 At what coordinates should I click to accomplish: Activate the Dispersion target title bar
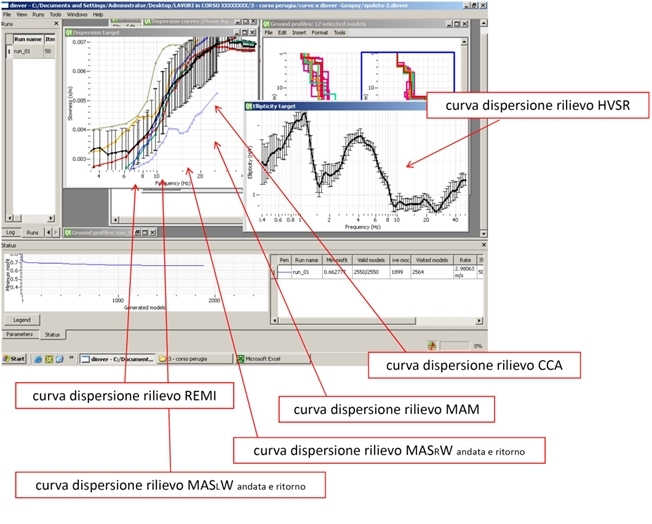click(160, 32)
